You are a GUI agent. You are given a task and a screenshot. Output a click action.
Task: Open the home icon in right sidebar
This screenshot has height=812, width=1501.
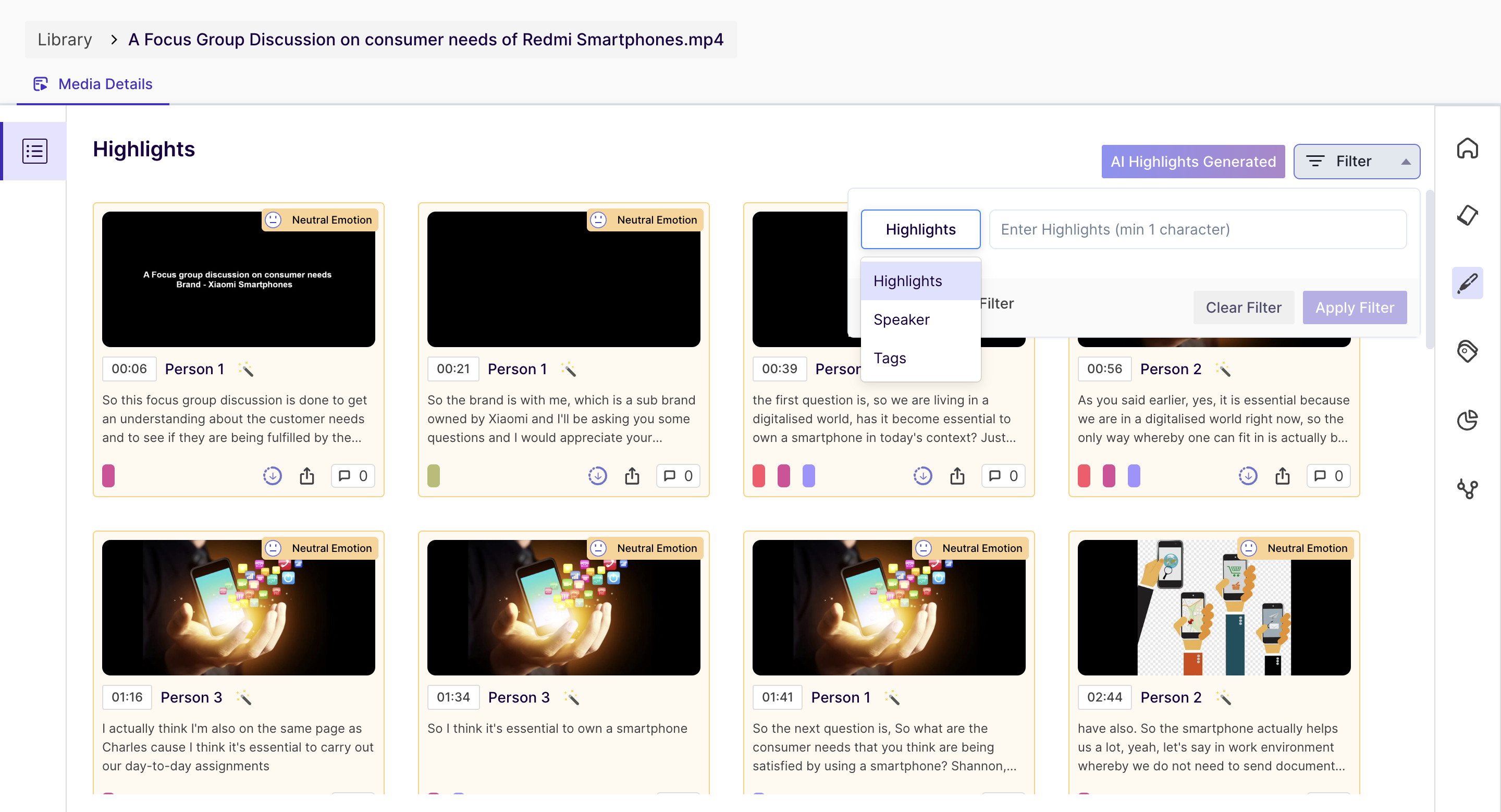tap(1467, 148)
